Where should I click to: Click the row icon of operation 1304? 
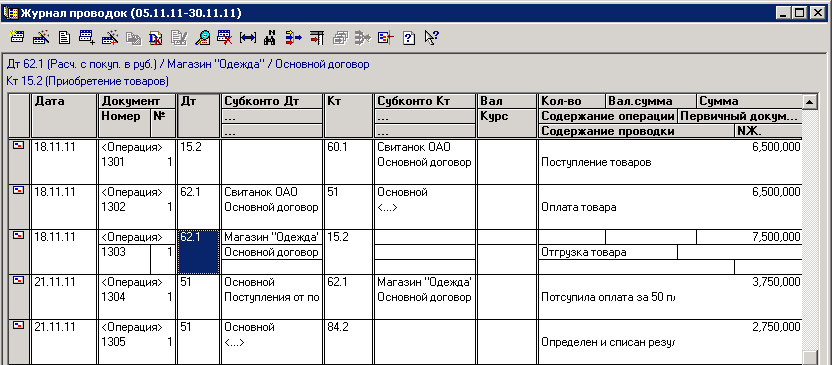(x=18, y=281)
